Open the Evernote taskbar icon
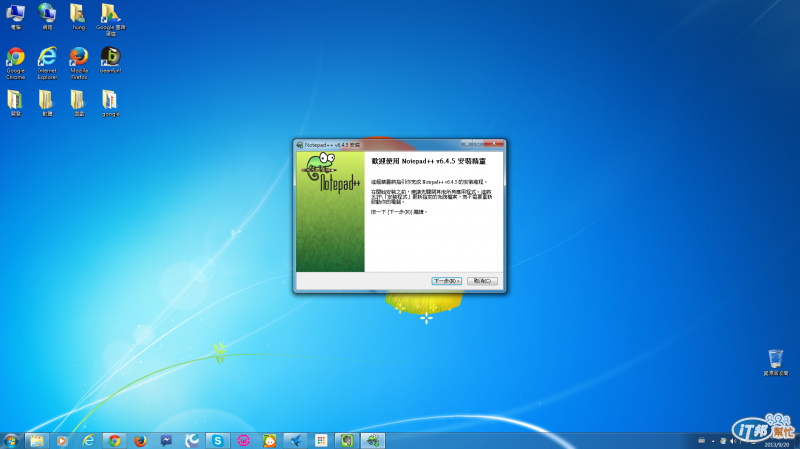Screen dimensions: 800x449 coord(347,441)
